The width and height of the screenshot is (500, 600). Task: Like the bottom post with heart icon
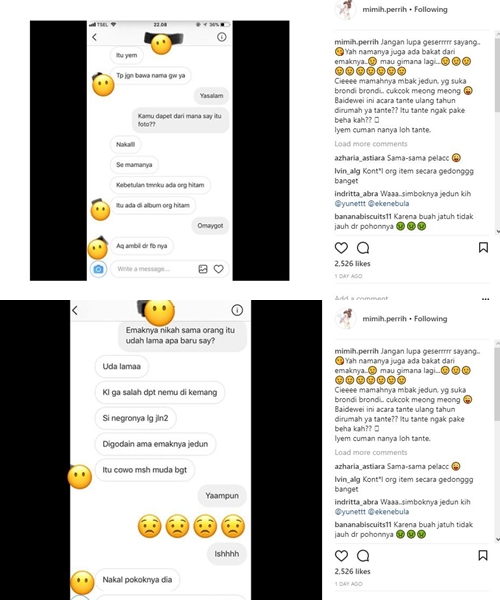341,556
